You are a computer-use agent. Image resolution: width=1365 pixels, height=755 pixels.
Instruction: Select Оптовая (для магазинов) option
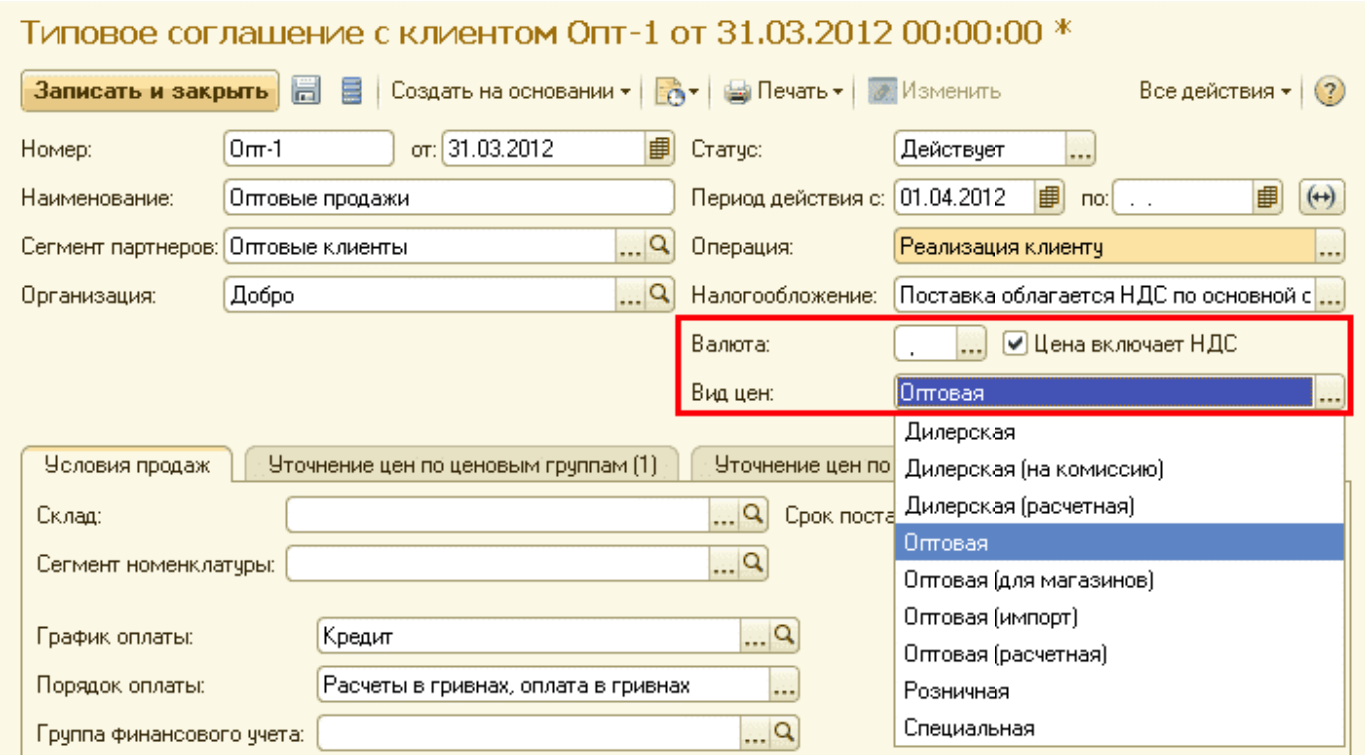pos(1119,580)
